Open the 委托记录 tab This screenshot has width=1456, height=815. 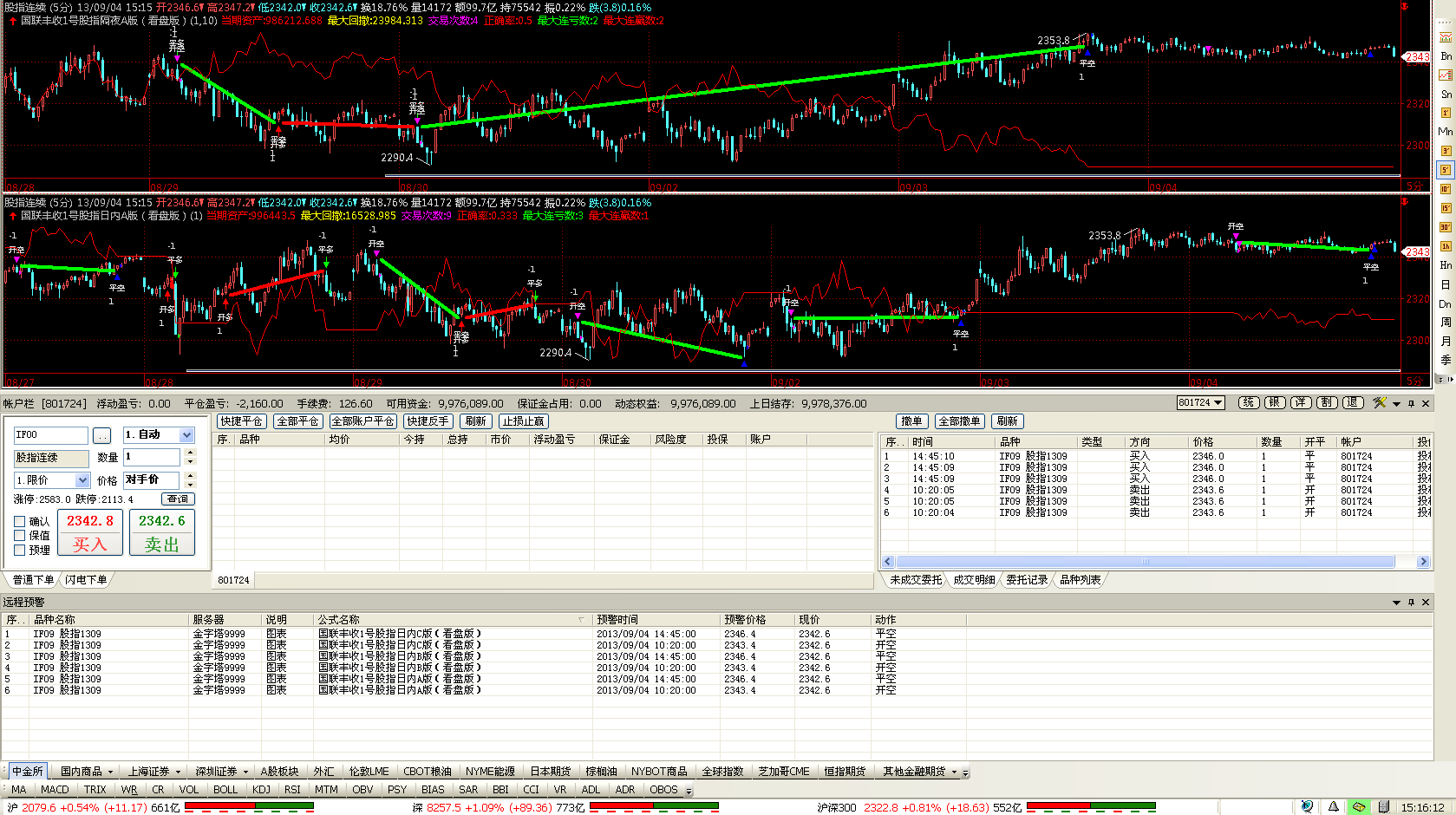1027,580
